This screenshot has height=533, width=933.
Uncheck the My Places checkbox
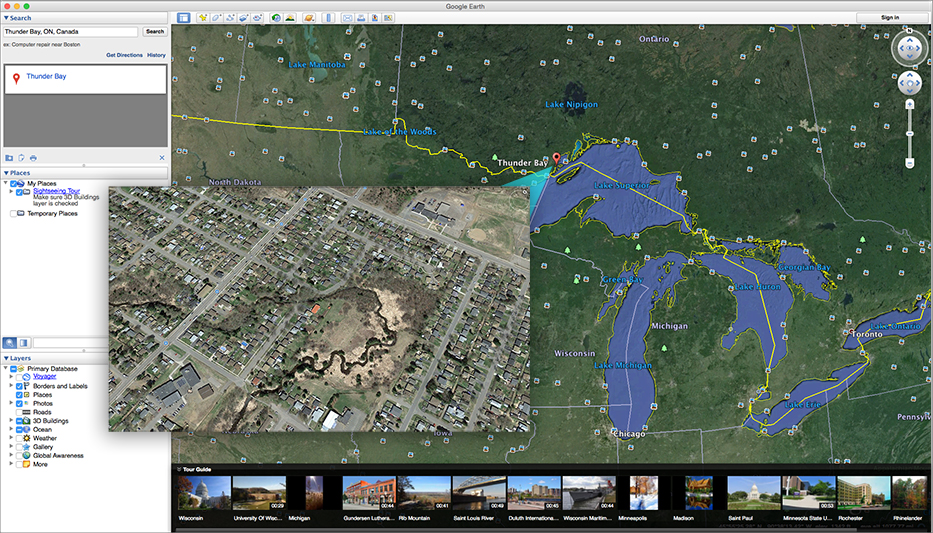pos(13,184)
